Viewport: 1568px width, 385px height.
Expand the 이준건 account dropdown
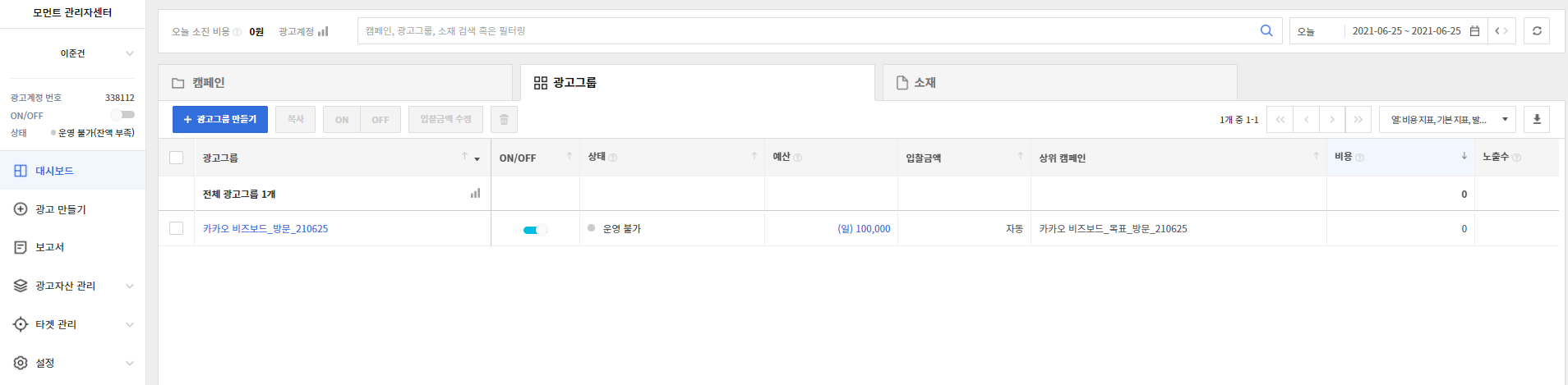(129, 53)
